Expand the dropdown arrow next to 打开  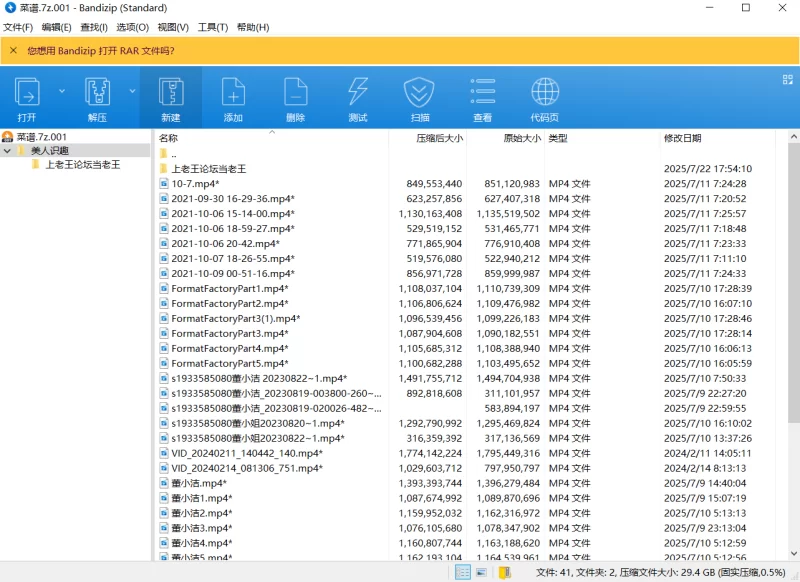[62, 91]
